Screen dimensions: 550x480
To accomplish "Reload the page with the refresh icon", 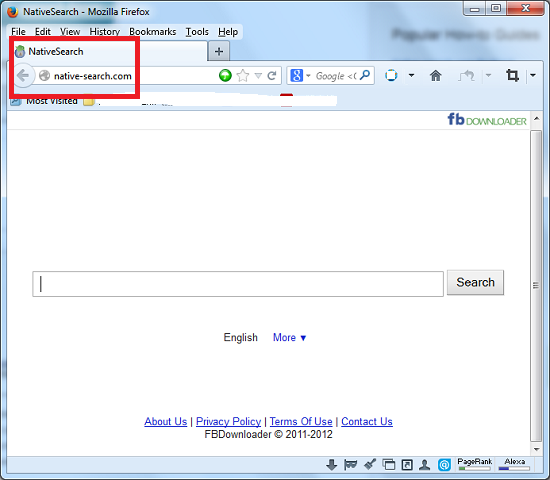I will 272,75.
